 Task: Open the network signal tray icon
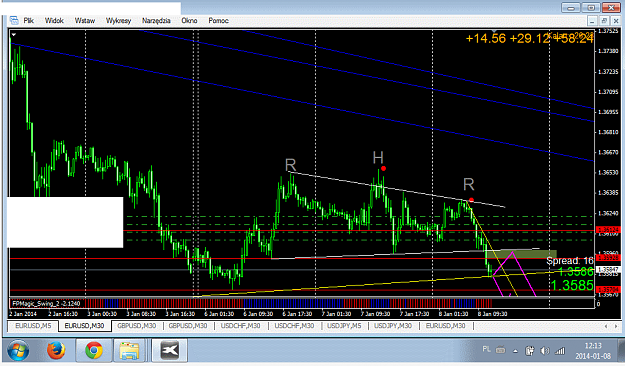click(560, 351)
